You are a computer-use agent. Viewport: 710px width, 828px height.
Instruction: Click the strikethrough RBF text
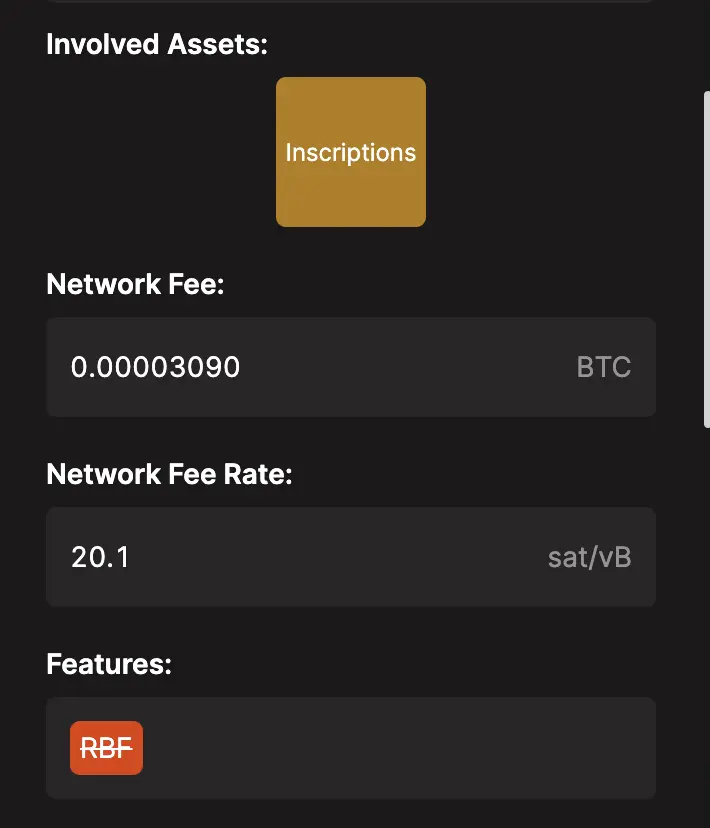(x=106, y=748)
